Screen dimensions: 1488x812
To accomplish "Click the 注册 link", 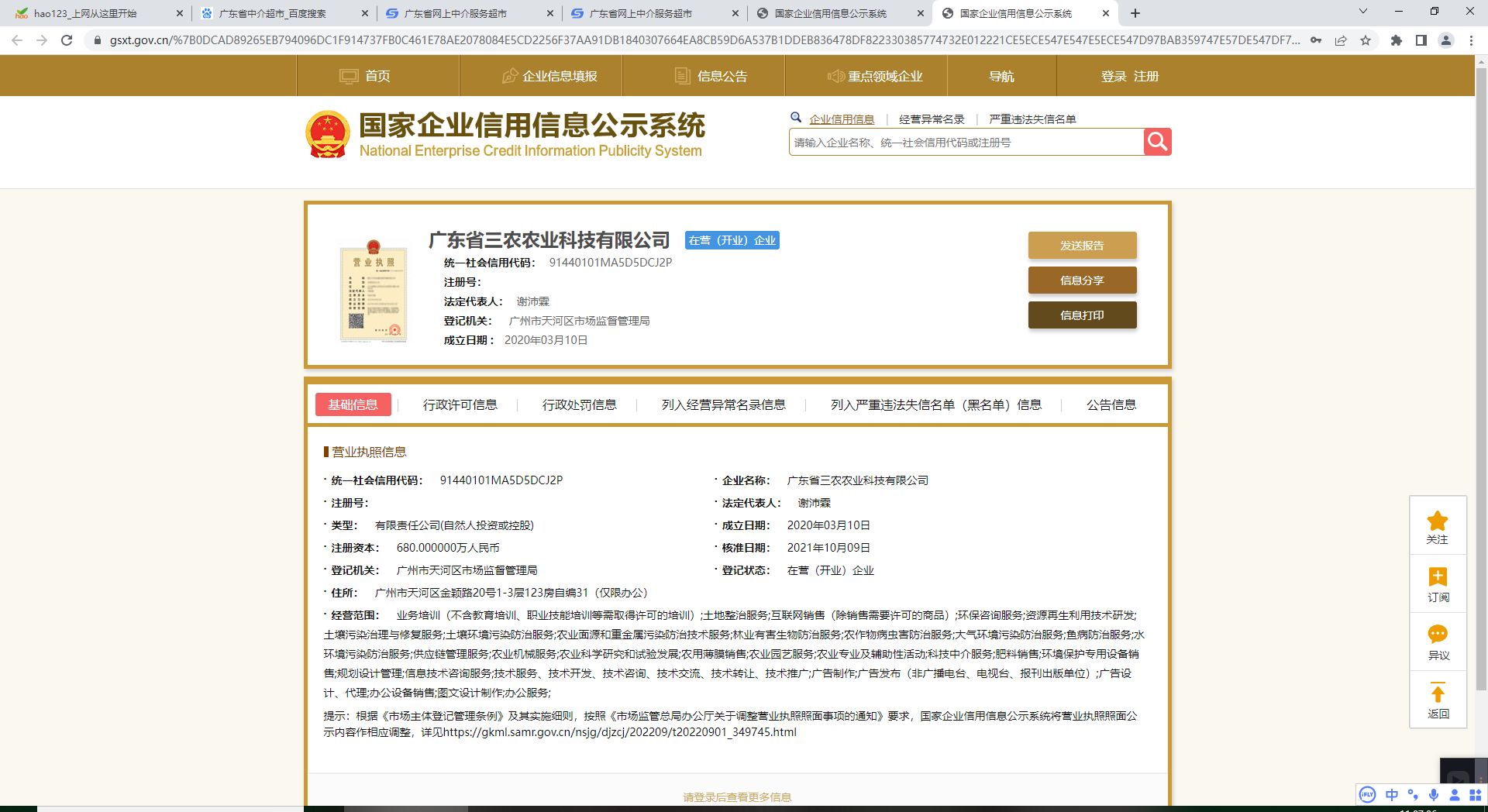I will tap(1146, 76).
